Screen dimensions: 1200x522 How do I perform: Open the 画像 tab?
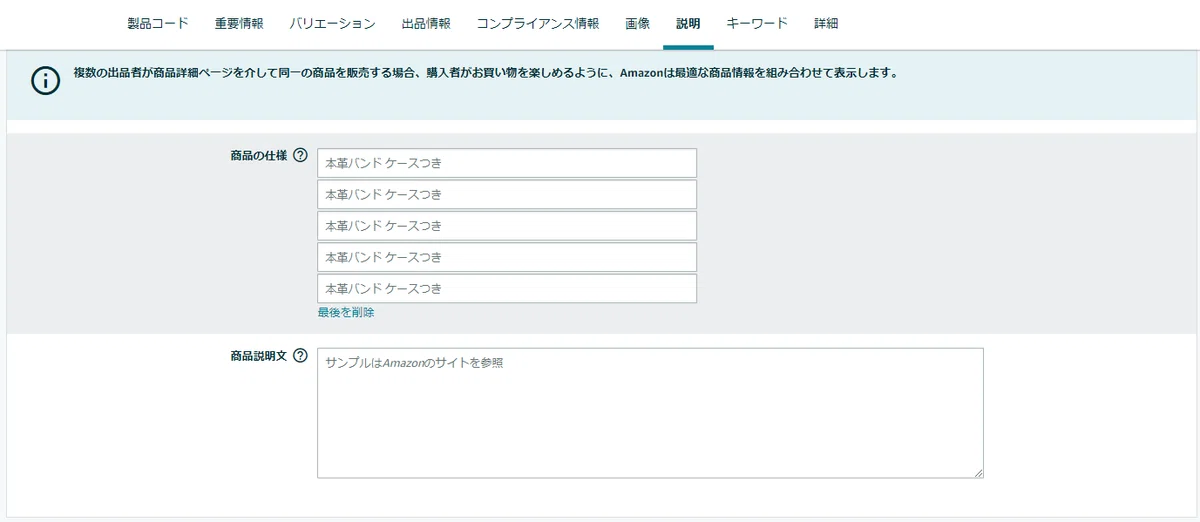click(637, 23)
